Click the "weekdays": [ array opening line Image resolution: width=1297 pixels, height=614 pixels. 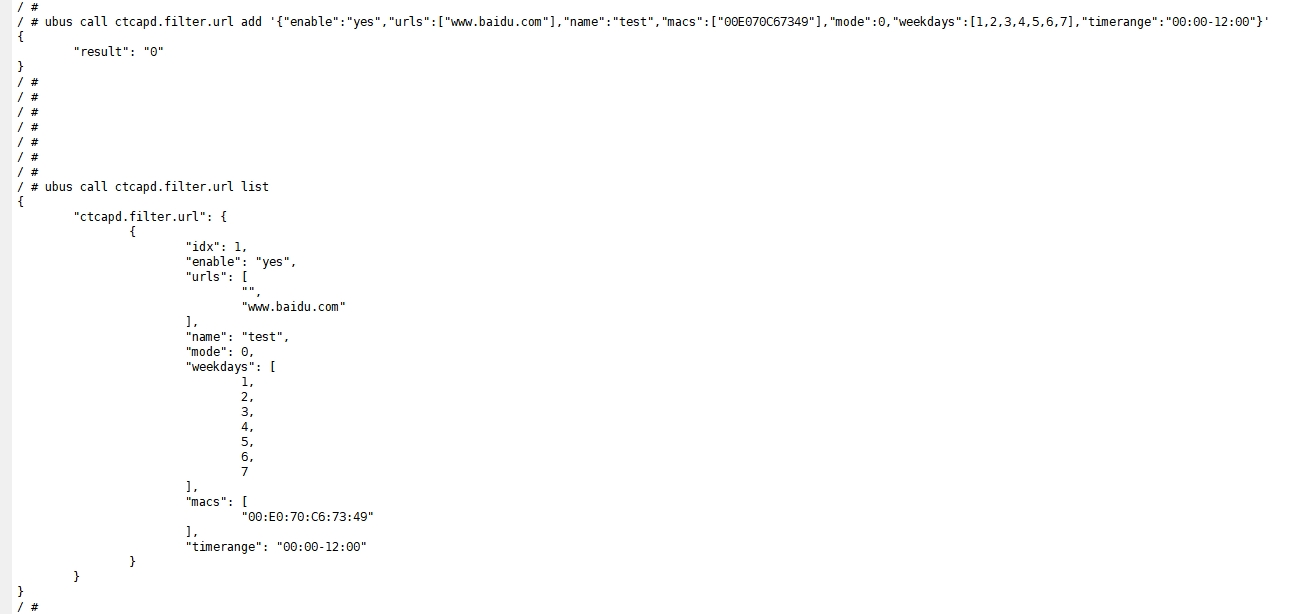click(230, 366)
